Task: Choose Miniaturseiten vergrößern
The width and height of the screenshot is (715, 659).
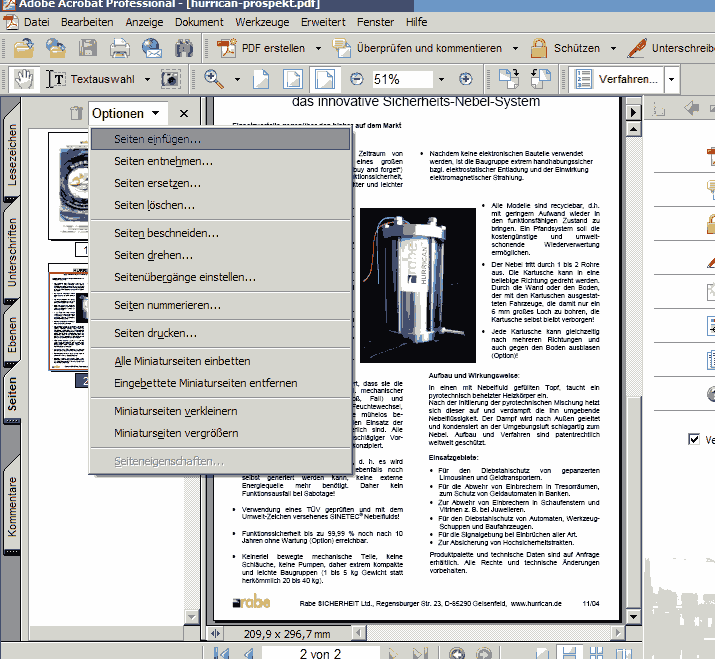Action: 220,433
